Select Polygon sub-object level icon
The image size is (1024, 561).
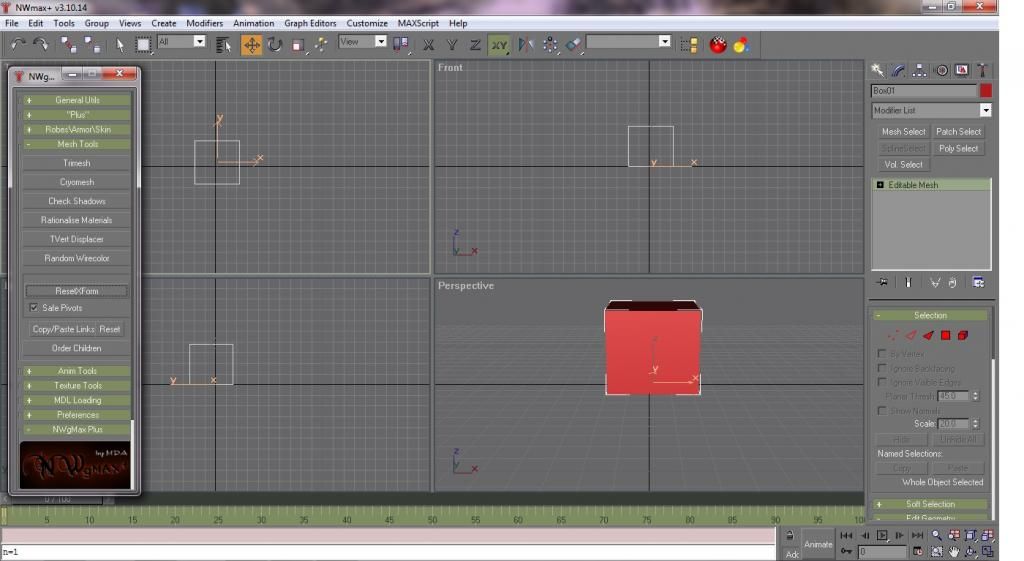pos(945,335)
